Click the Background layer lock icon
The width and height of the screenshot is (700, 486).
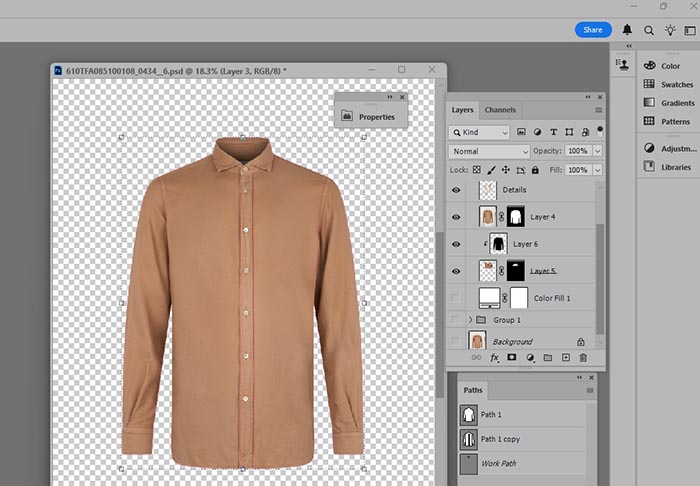(580, 342)
